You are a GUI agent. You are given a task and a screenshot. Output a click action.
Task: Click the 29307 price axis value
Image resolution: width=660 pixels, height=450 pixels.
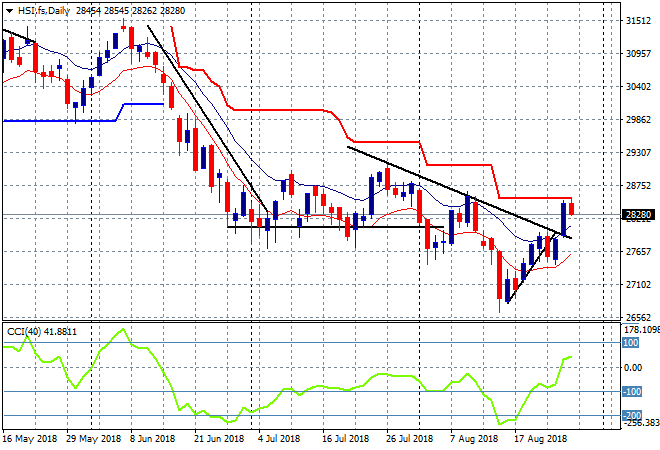638,152
